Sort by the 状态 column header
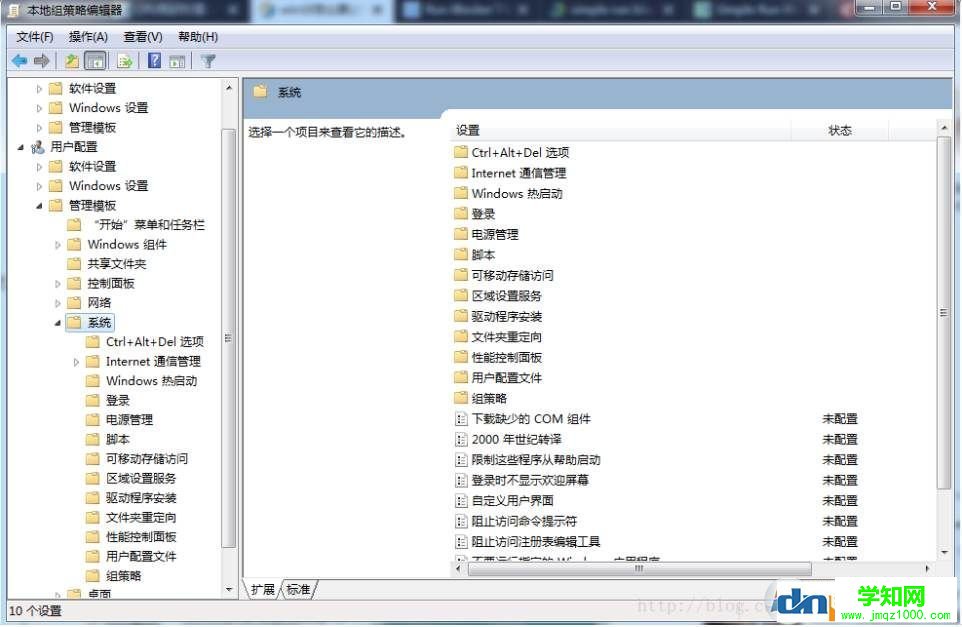The width and height of the screenshot is (962, 627). click(x=839, y=130)
